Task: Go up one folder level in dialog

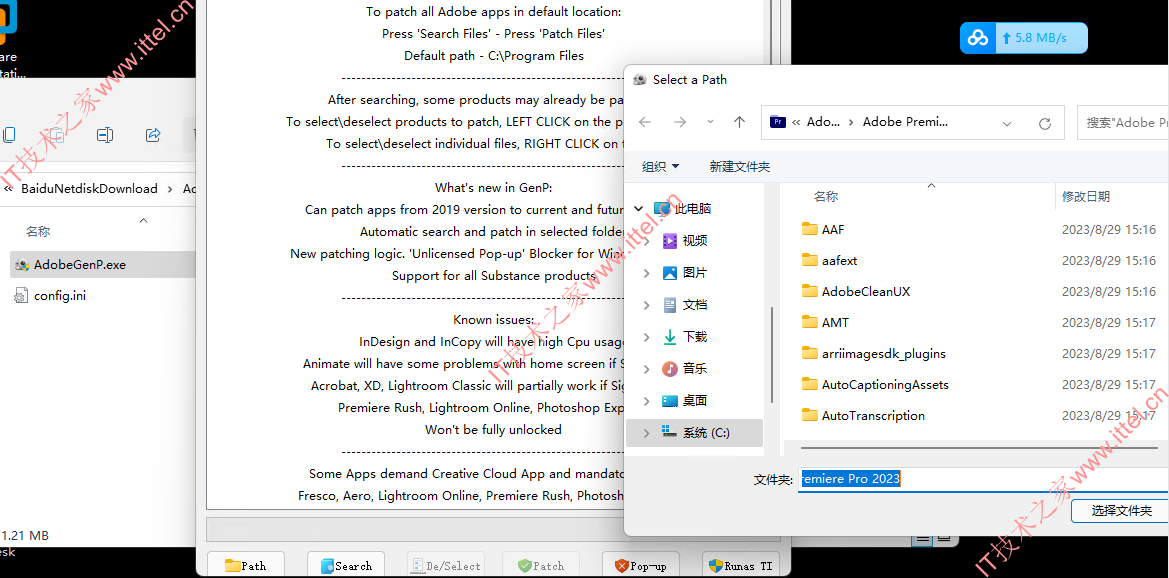Action: click(x=739, y=122)
